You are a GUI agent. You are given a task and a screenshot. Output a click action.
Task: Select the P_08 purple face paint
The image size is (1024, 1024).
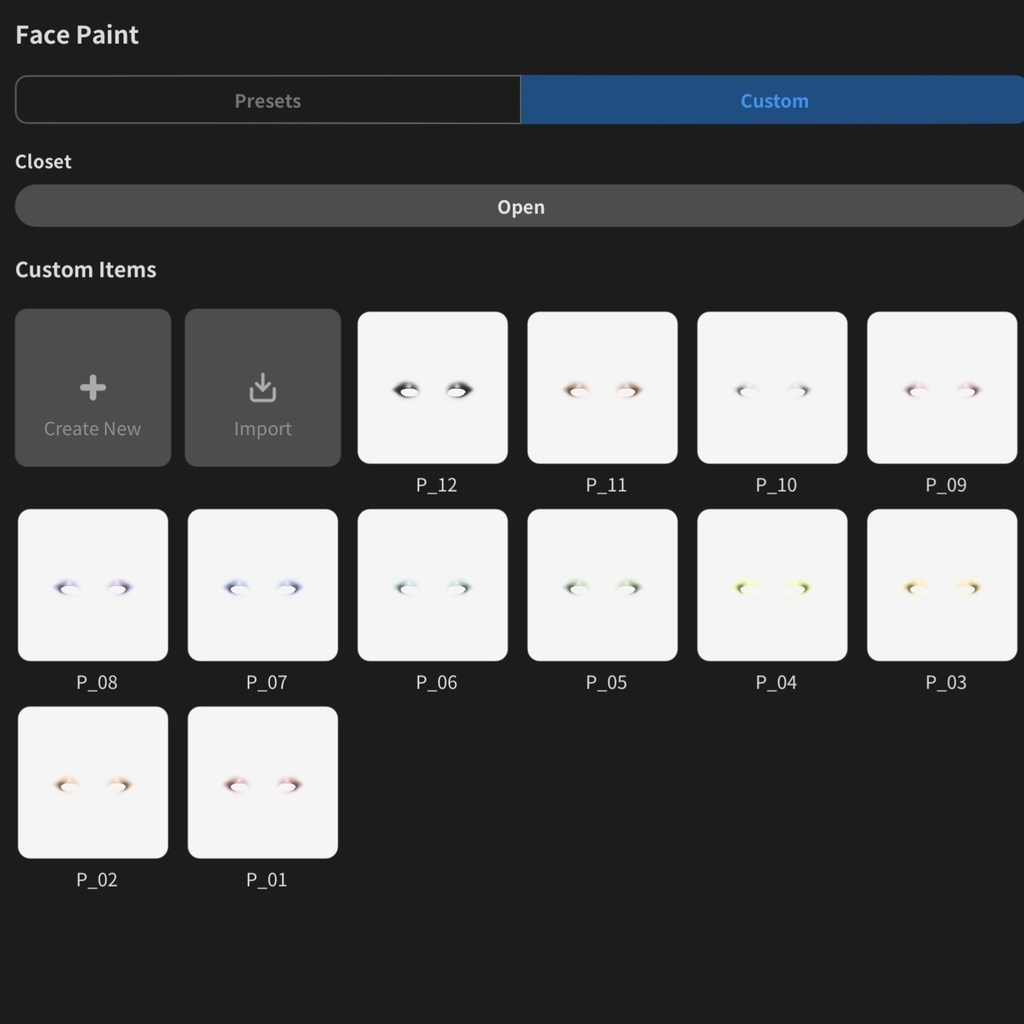[x=93, y=585]
